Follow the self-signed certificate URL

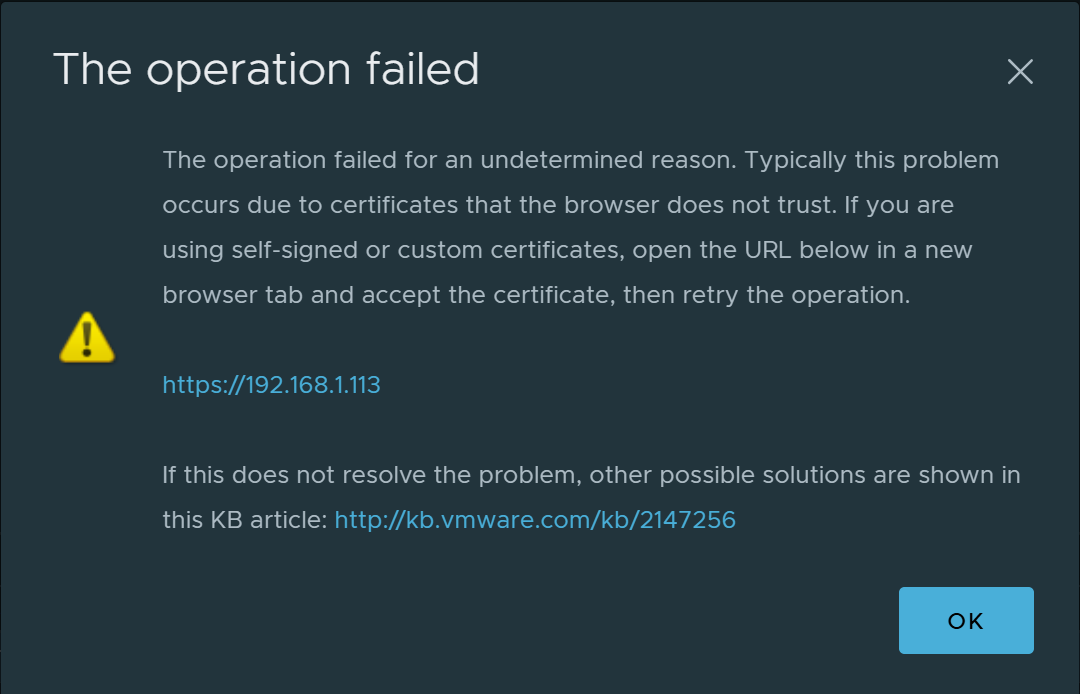(271, 384)
